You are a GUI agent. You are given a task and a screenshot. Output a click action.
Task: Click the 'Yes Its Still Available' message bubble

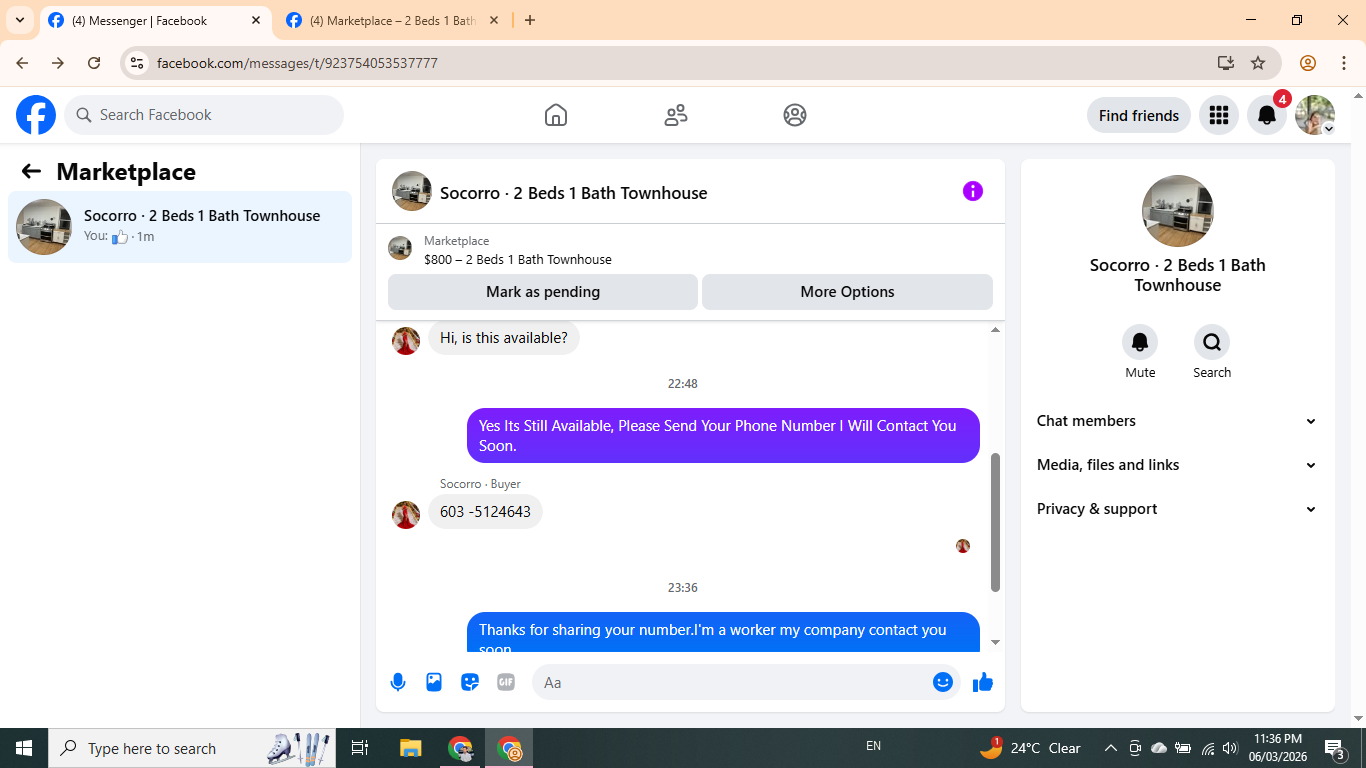point(723,436)
